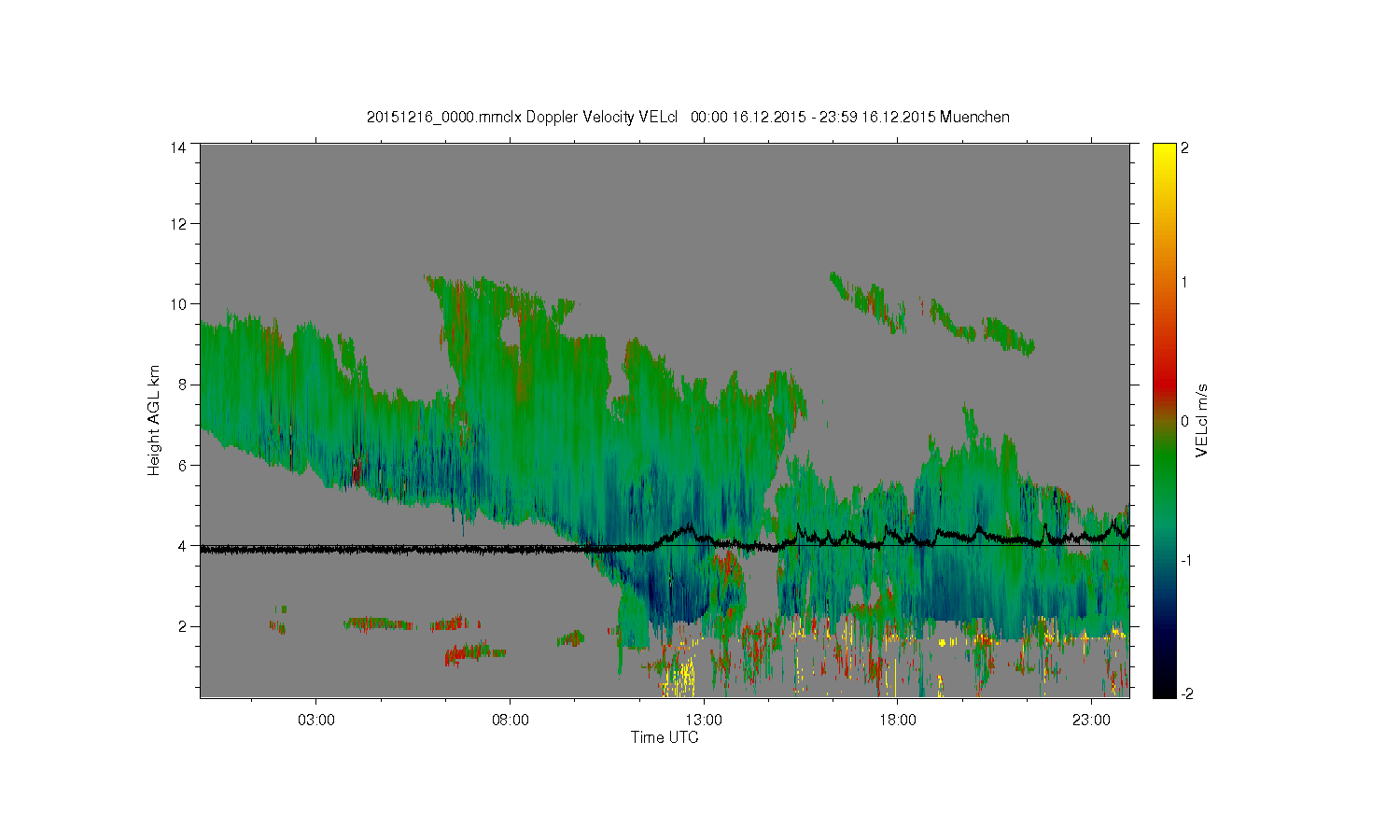Click the Time UTC axis title
The height and width of the screenshot is (840, 1400).
click(665, 737)
